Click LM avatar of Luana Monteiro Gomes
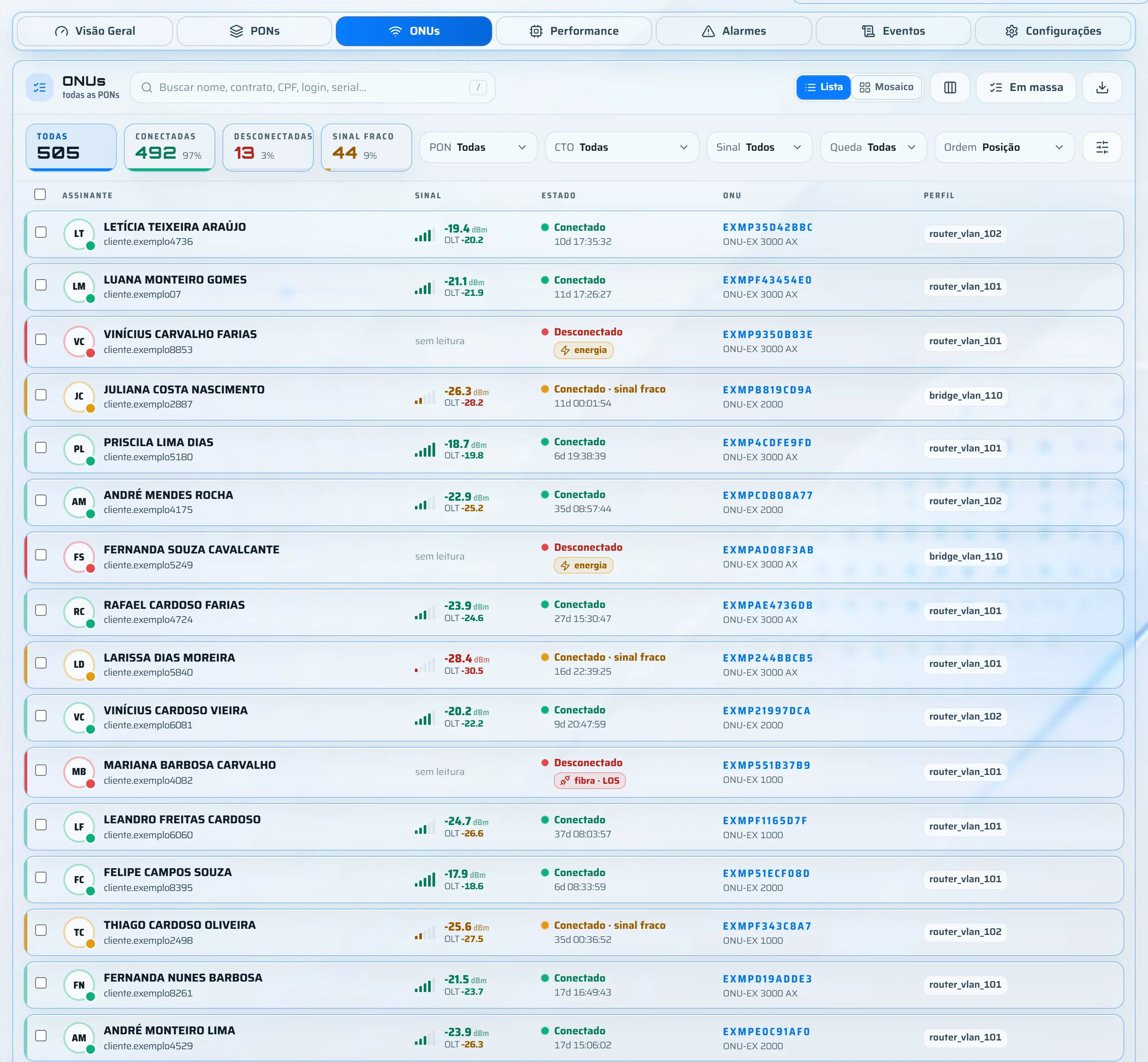 pos(79,287)
